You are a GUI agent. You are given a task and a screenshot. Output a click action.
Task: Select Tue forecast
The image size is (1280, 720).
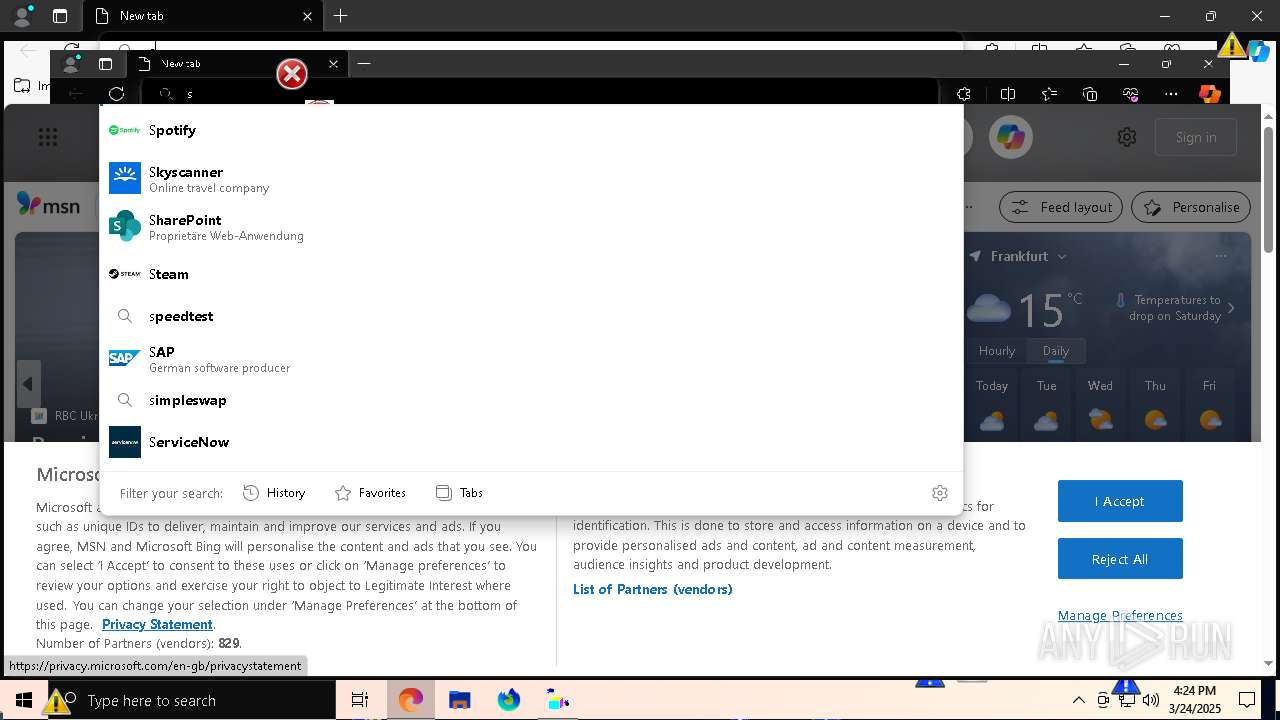coord(1046,405)
